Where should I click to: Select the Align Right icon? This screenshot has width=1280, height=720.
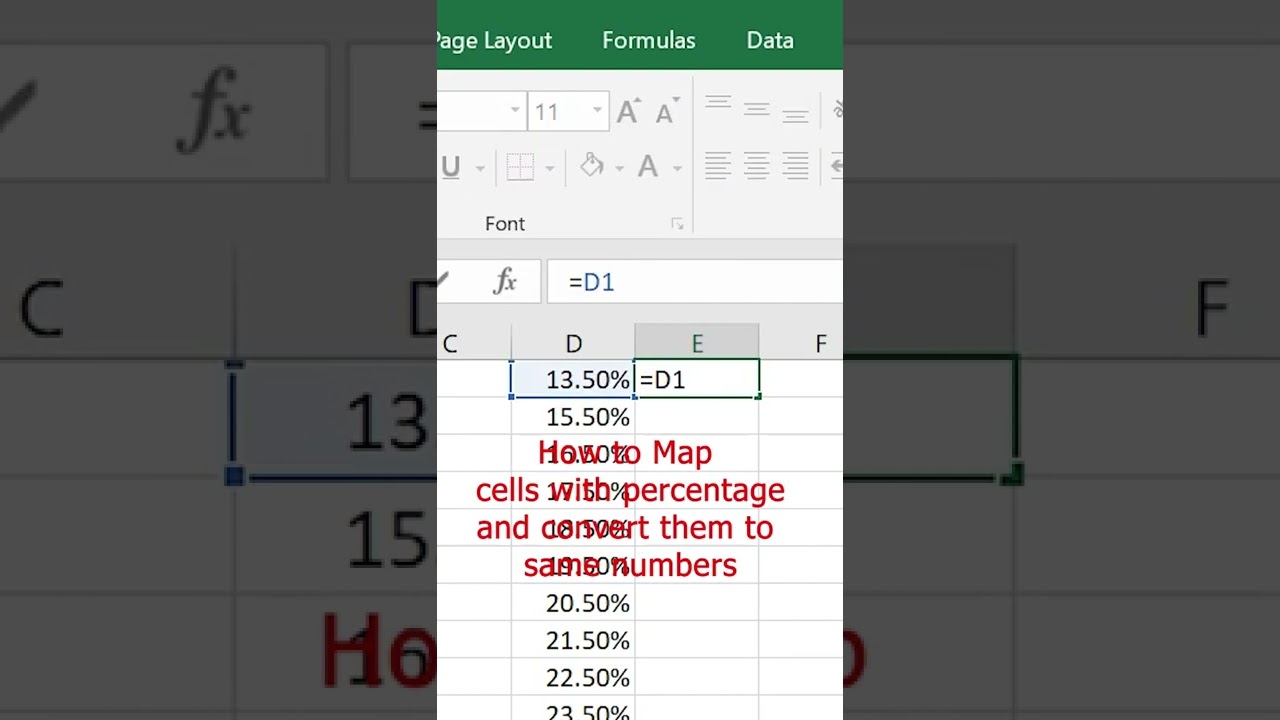(796, 166)
